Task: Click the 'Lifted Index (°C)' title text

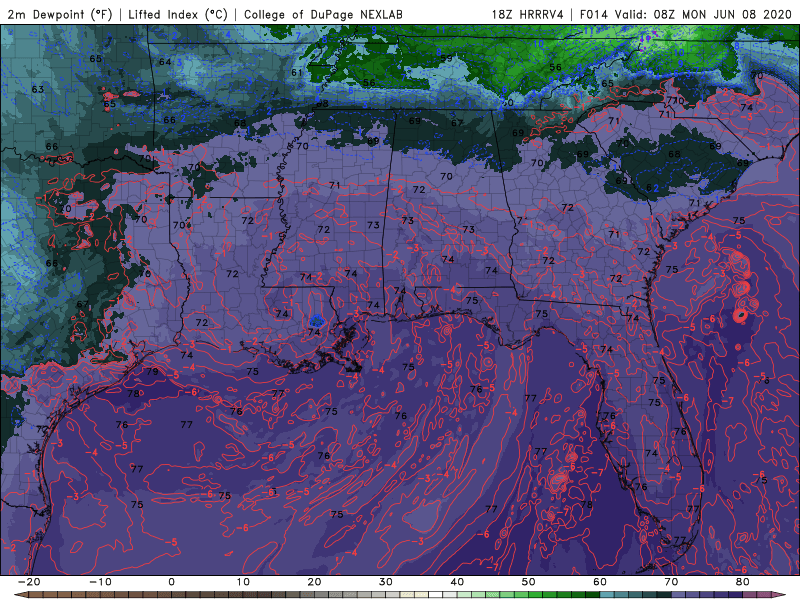Action: (178, 14)
